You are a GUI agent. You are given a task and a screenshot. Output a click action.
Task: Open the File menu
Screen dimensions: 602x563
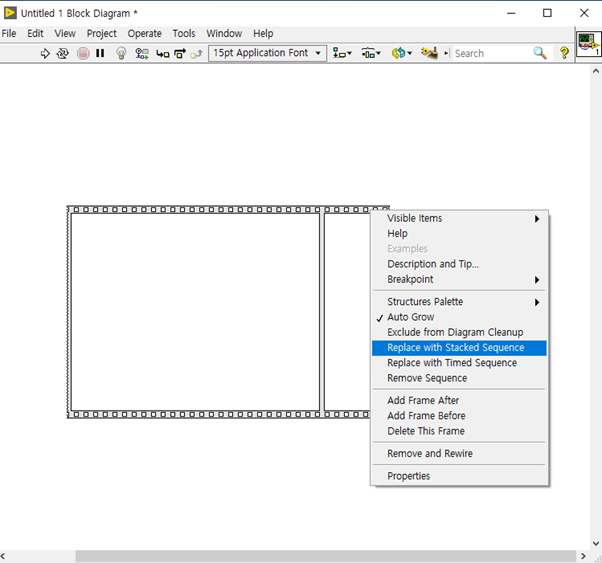[x=9, y=33]
